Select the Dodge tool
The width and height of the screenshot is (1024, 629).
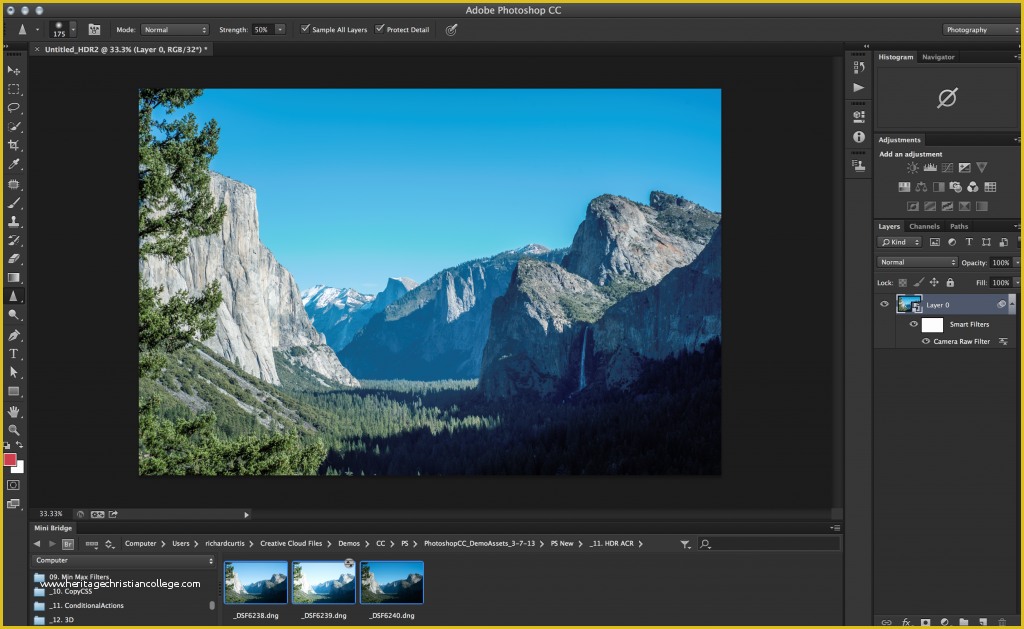coord(13,315)
